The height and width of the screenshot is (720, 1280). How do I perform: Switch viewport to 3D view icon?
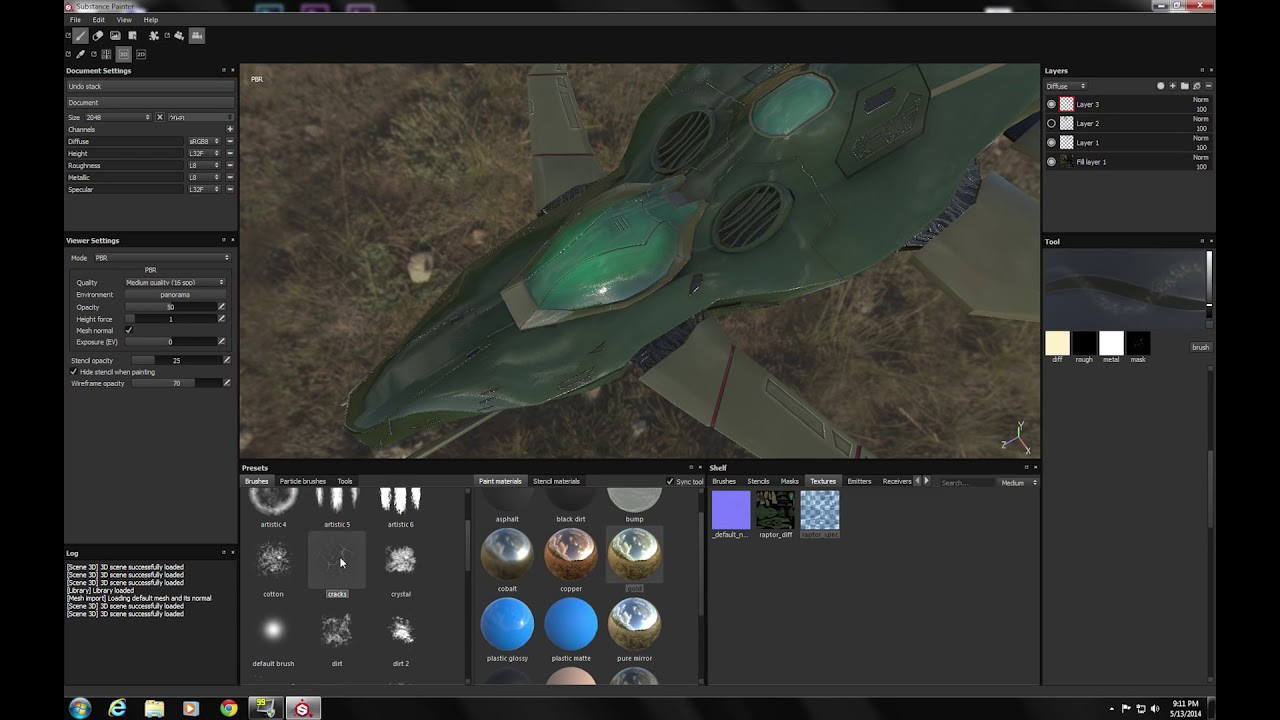124,54
